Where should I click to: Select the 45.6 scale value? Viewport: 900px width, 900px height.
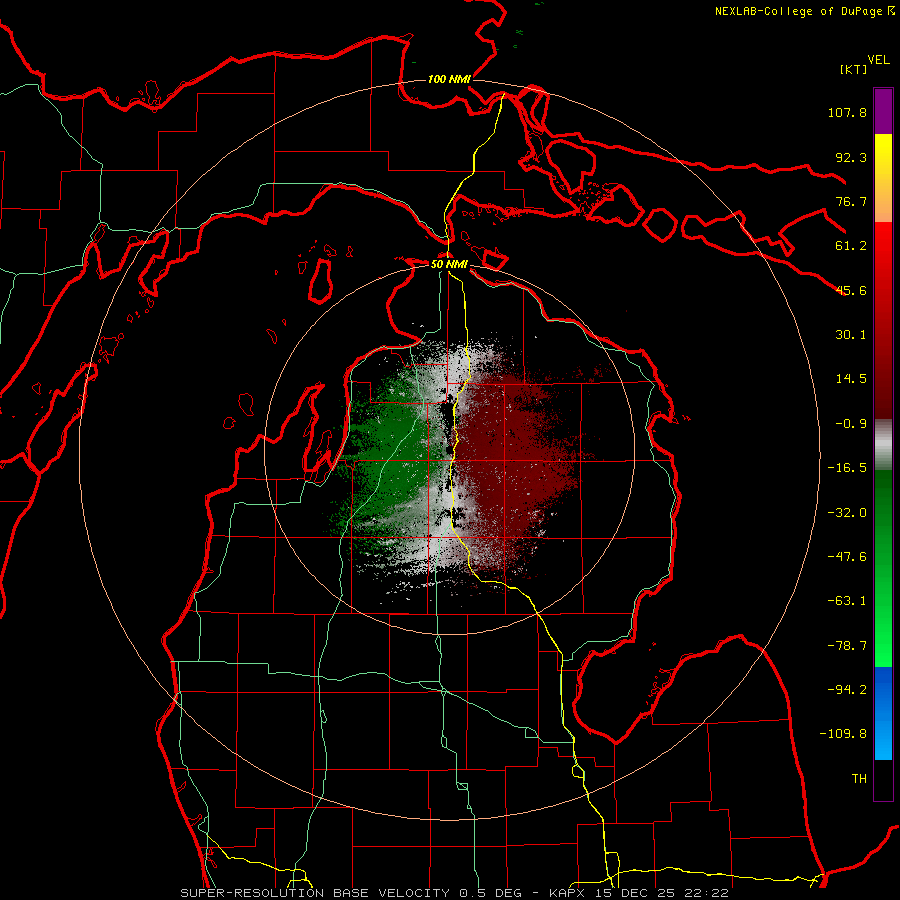(x=851, y=290)
